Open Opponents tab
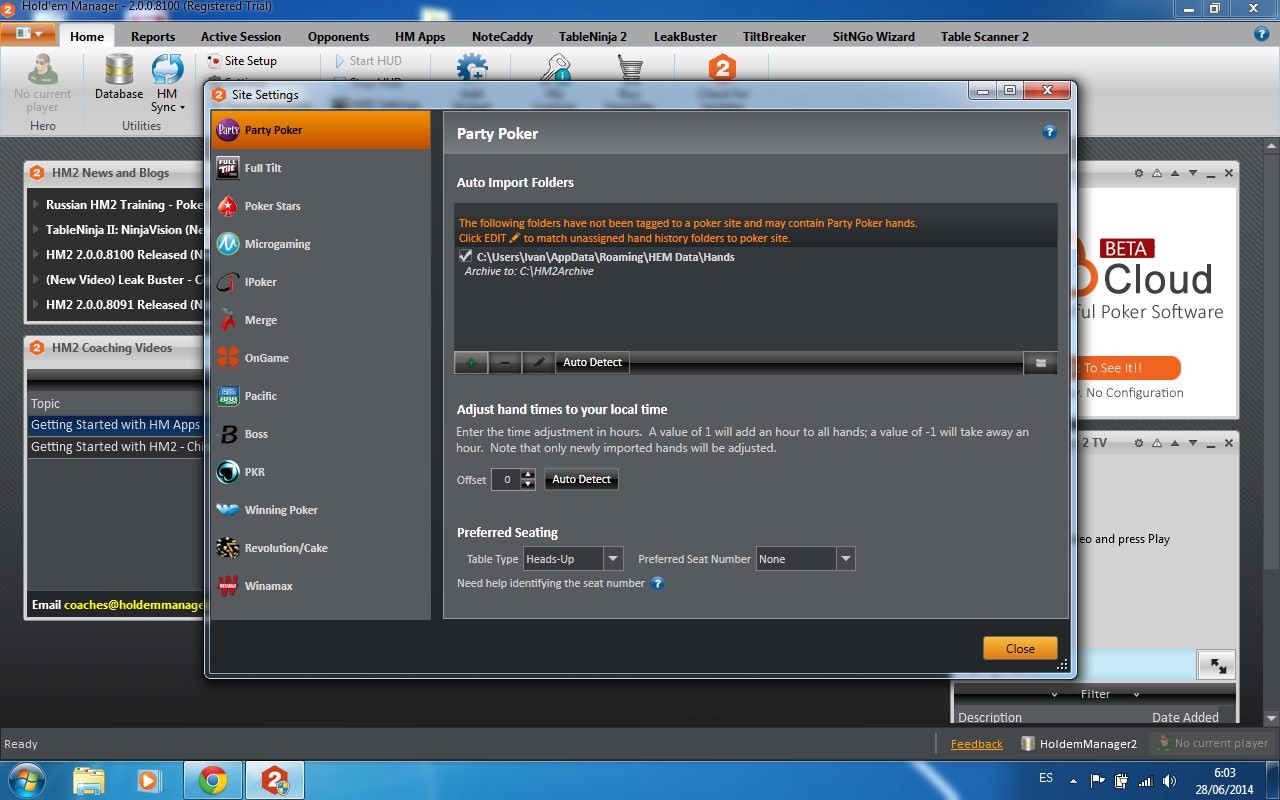This screenshot has height=800, width=1280. click(x=338, y=37)
